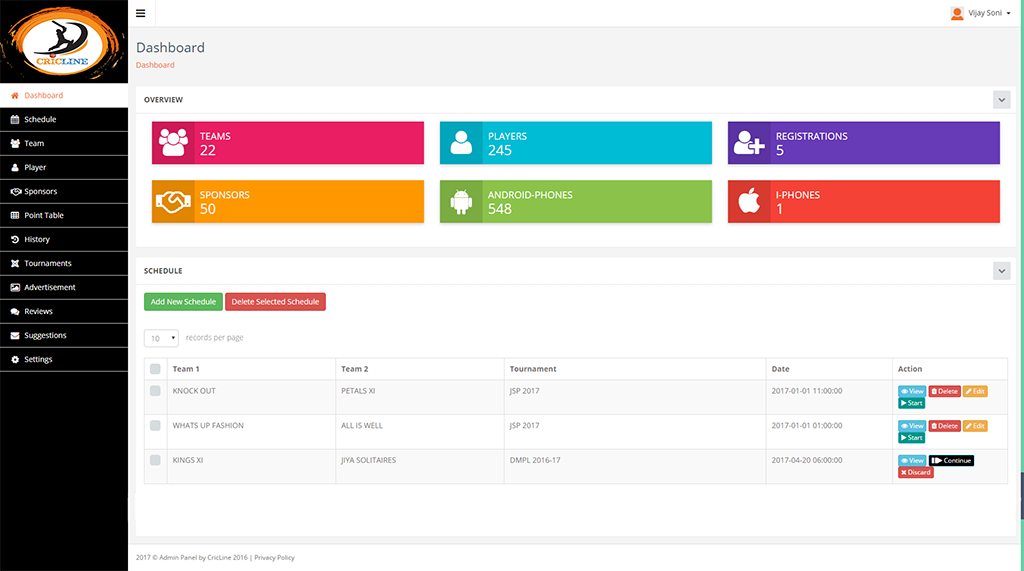
Task: Click the Android robot icon
Action: click(461, 201)
